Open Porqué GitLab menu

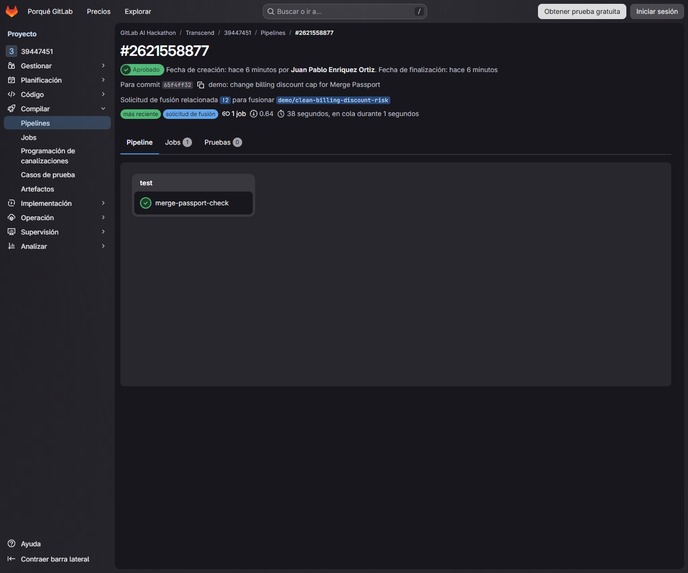pos(50,11)
